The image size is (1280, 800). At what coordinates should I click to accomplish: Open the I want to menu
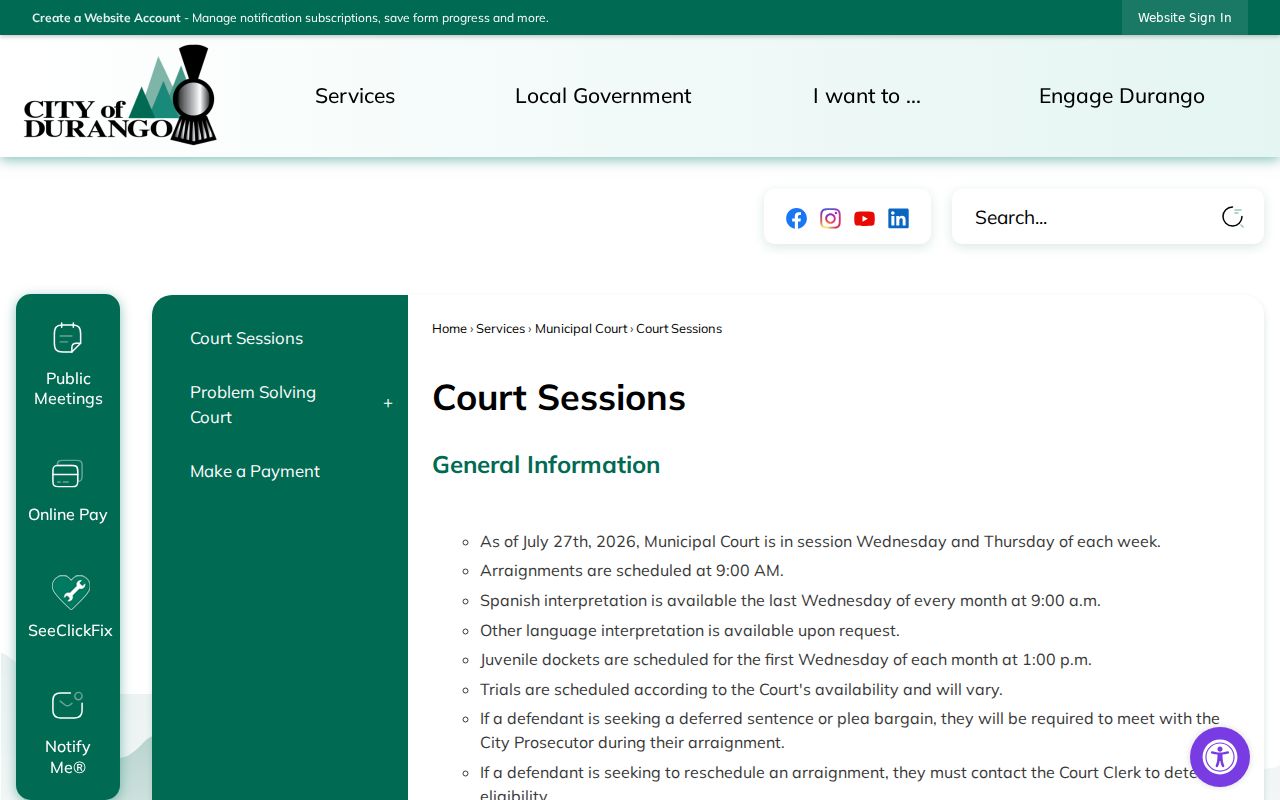(x=867, y=96)
